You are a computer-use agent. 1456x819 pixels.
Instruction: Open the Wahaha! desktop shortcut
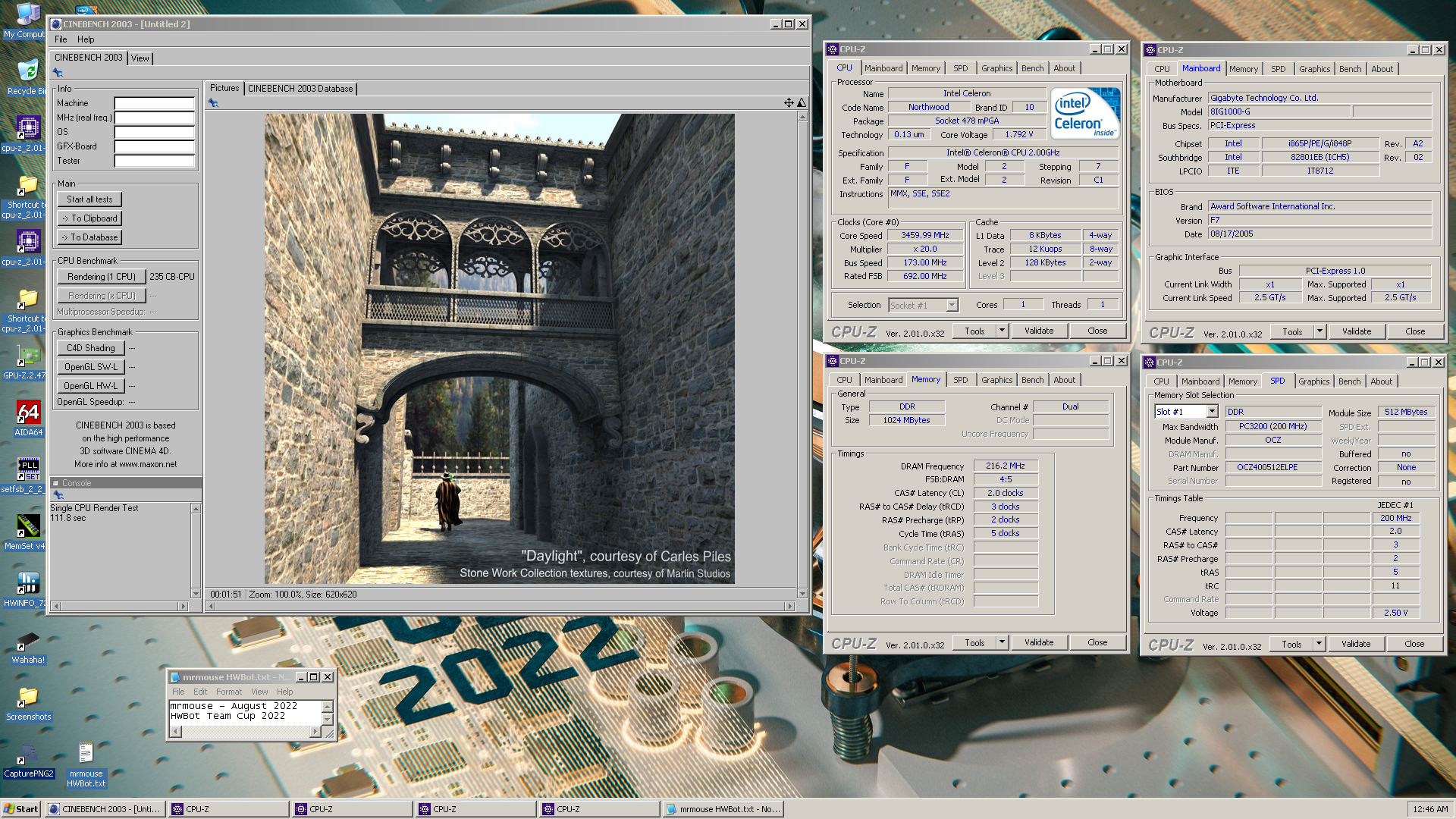point(28,646)
